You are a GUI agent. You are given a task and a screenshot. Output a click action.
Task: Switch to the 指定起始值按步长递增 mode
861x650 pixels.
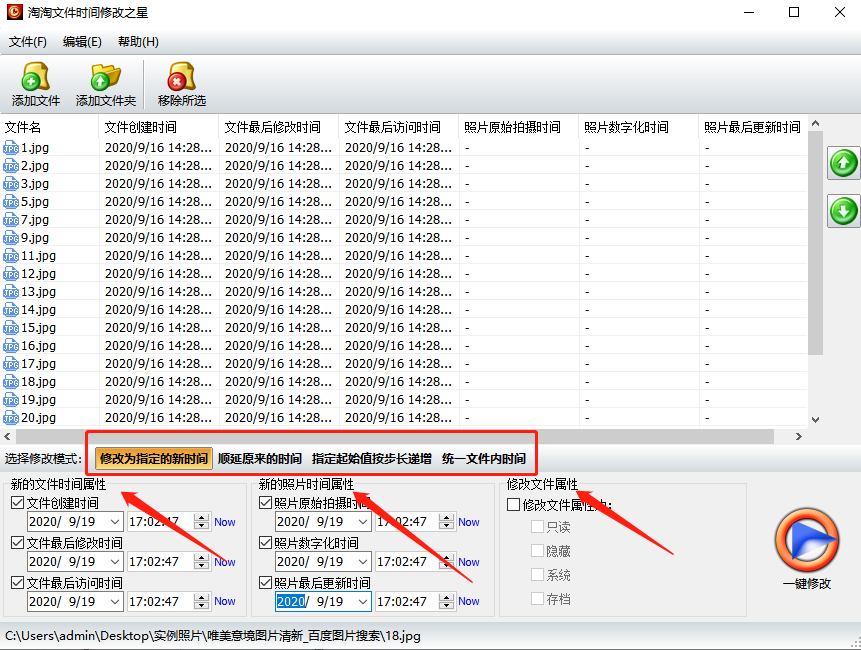pos(372,458)
